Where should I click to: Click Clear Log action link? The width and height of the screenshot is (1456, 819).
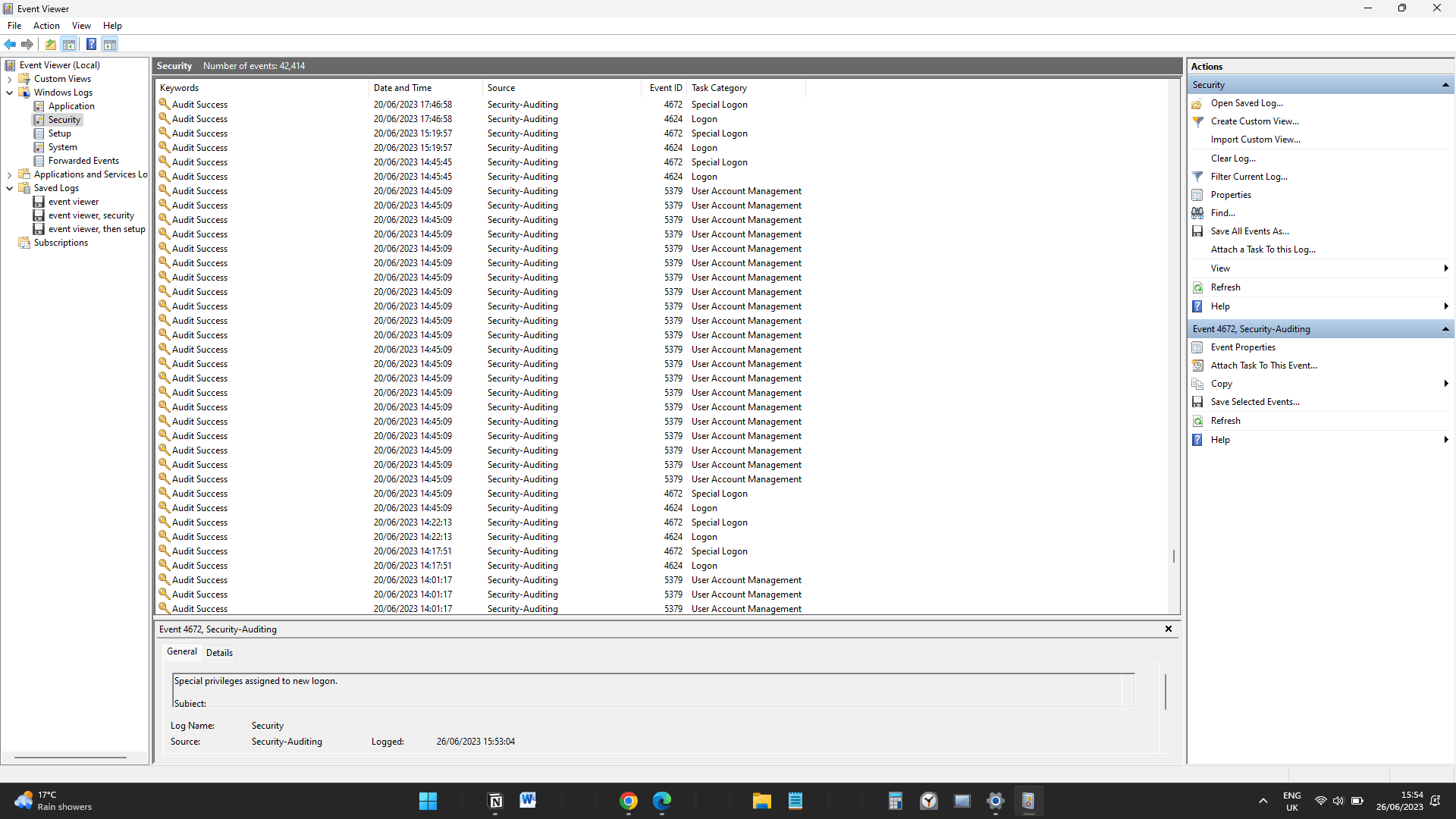pyautogui.click(x=1232, y=158)
